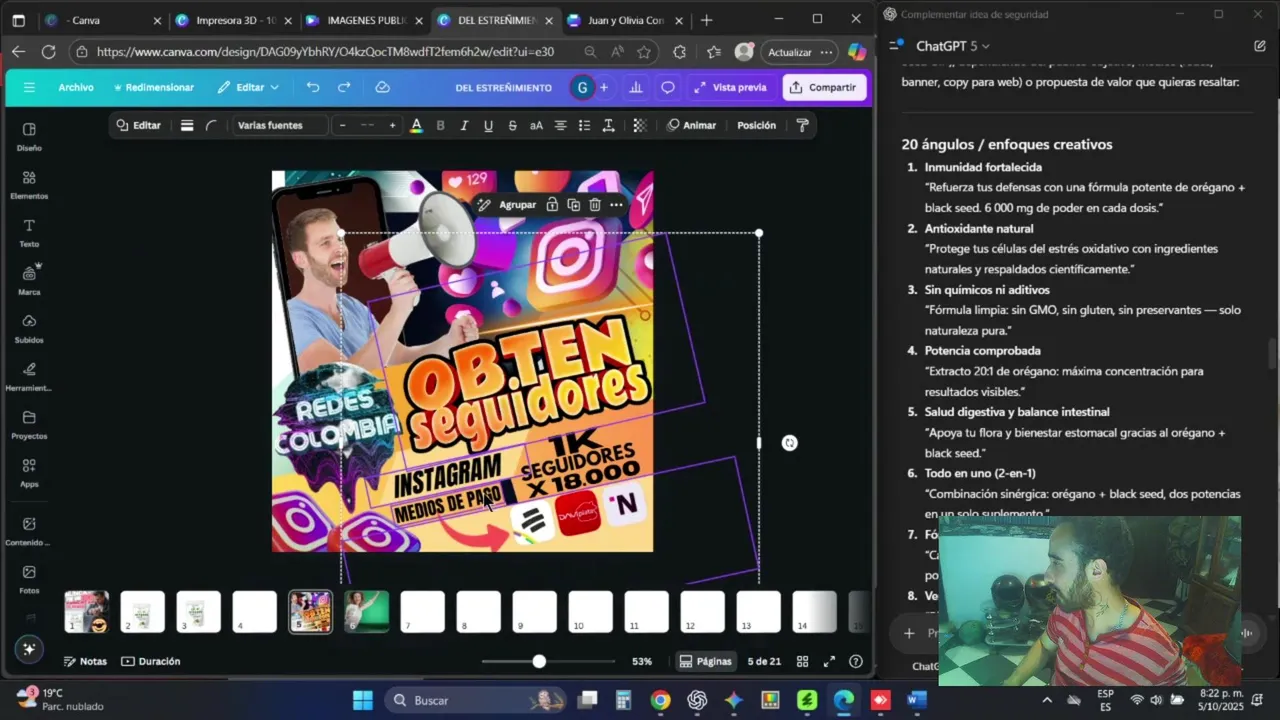Click the Compartir share button

823,88
